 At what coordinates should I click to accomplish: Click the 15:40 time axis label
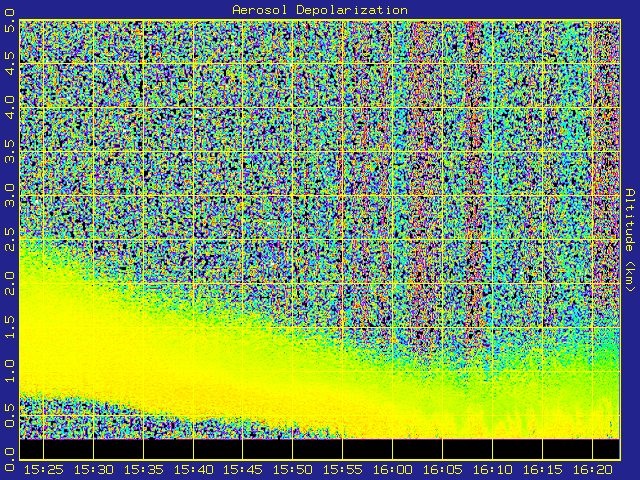tap(193, 470)
